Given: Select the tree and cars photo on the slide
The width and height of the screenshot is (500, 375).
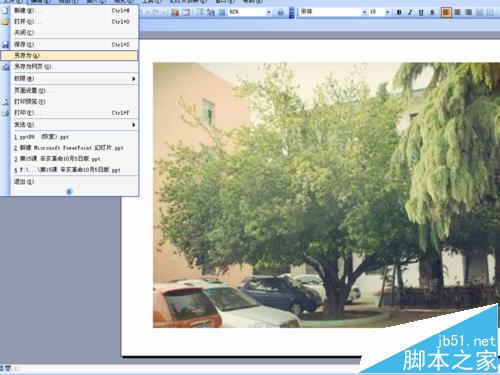Looking at the screenshot, I should [326, 195].
